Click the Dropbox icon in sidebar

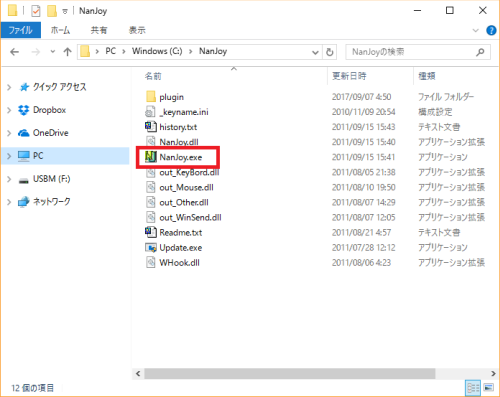(x=24, y=110)
